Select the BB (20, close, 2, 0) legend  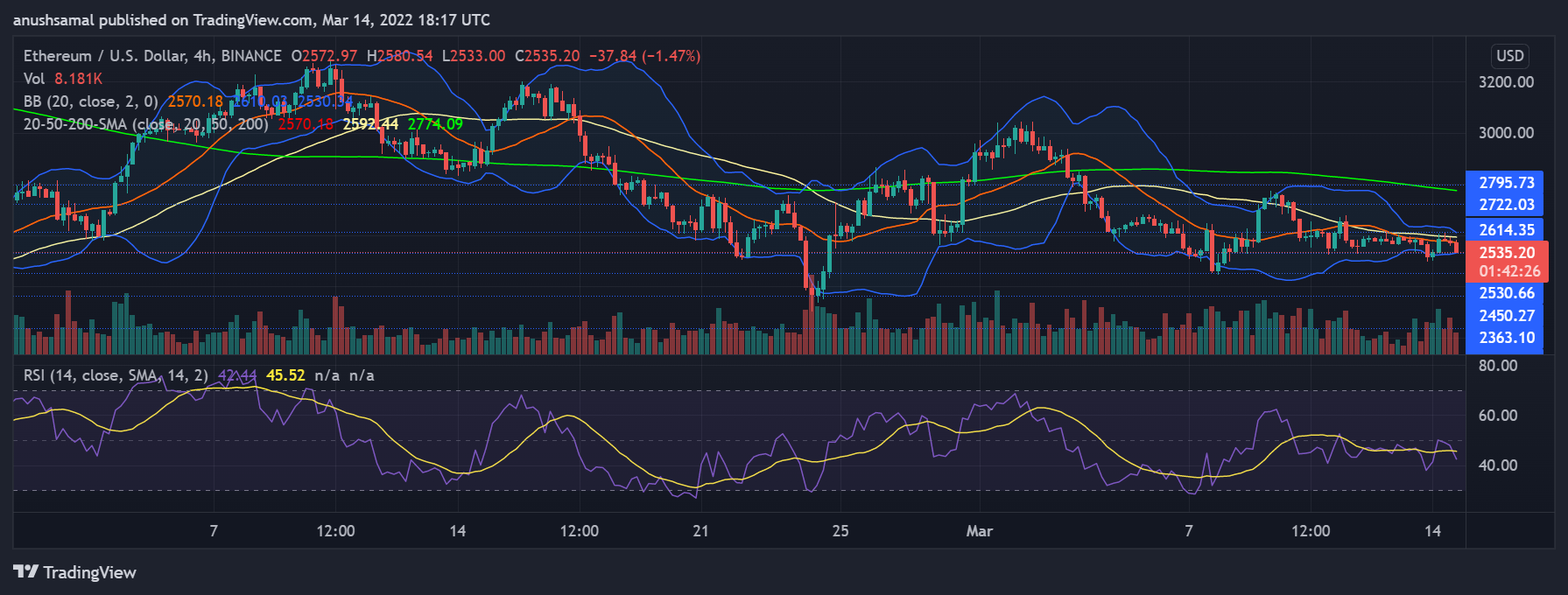[x=91, y=101]
